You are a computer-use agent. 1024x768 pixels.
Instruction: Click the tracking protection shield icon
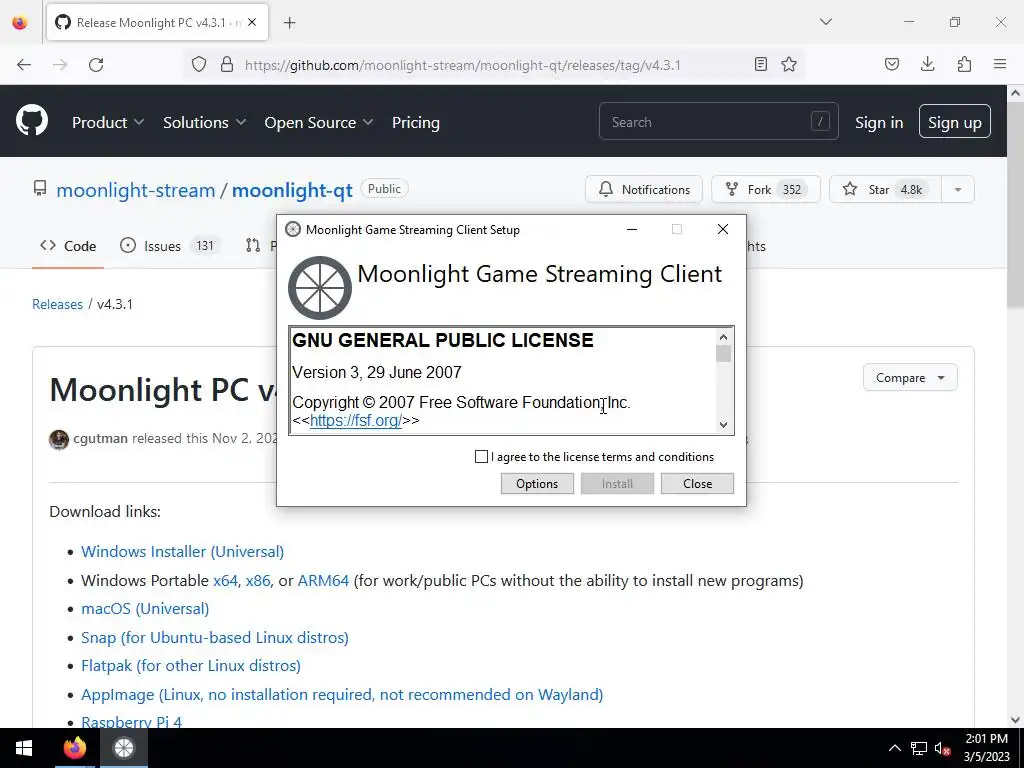coord(199,65)
